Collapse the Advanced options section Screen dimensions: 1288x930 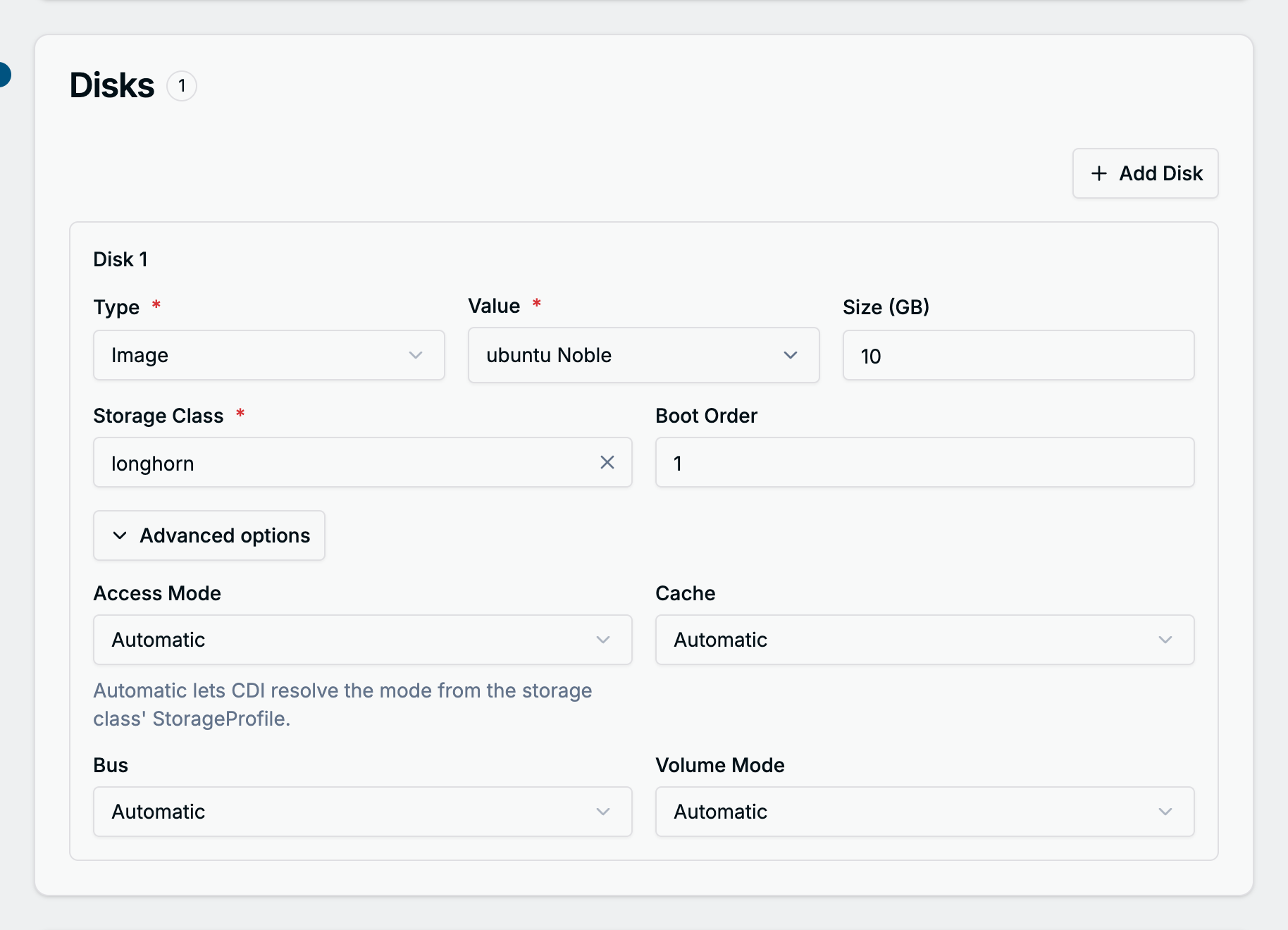click(x=209, y=535)
